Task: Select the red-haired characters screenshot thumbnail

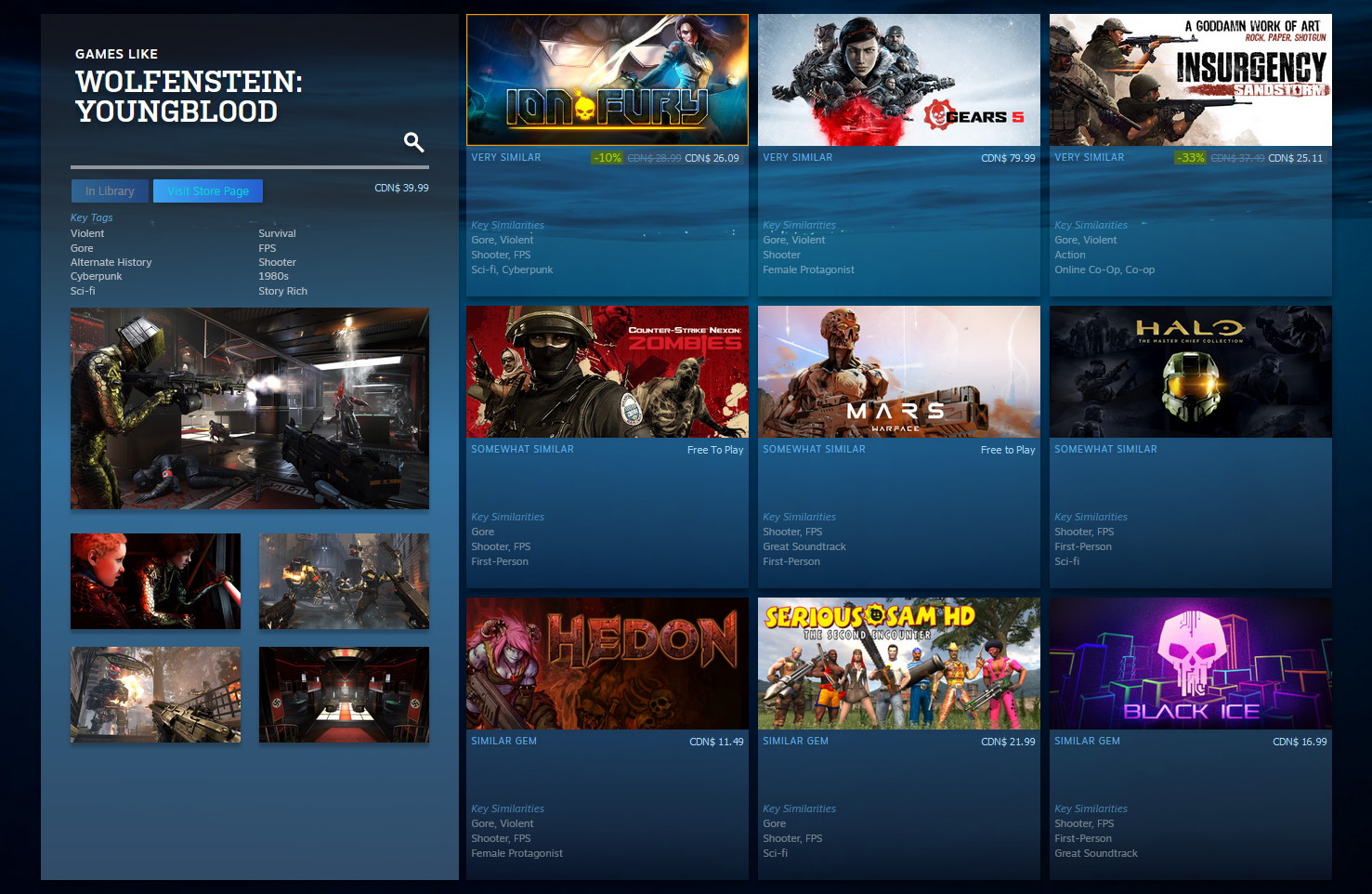Action: (x=155, y=581)
